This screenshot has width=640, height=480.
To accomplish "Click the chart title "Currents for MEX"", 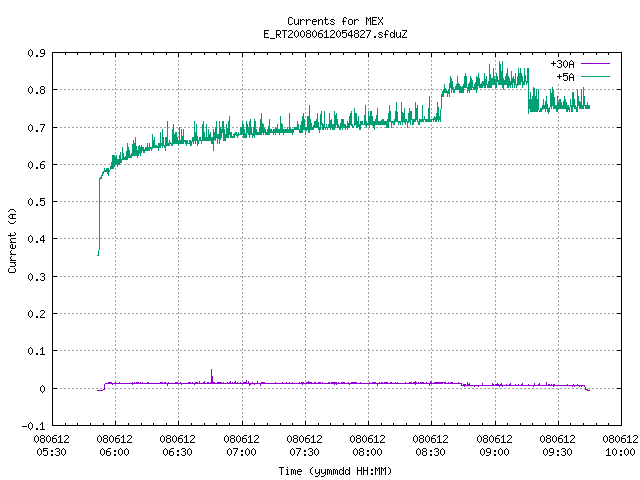I will click(335, 21).
